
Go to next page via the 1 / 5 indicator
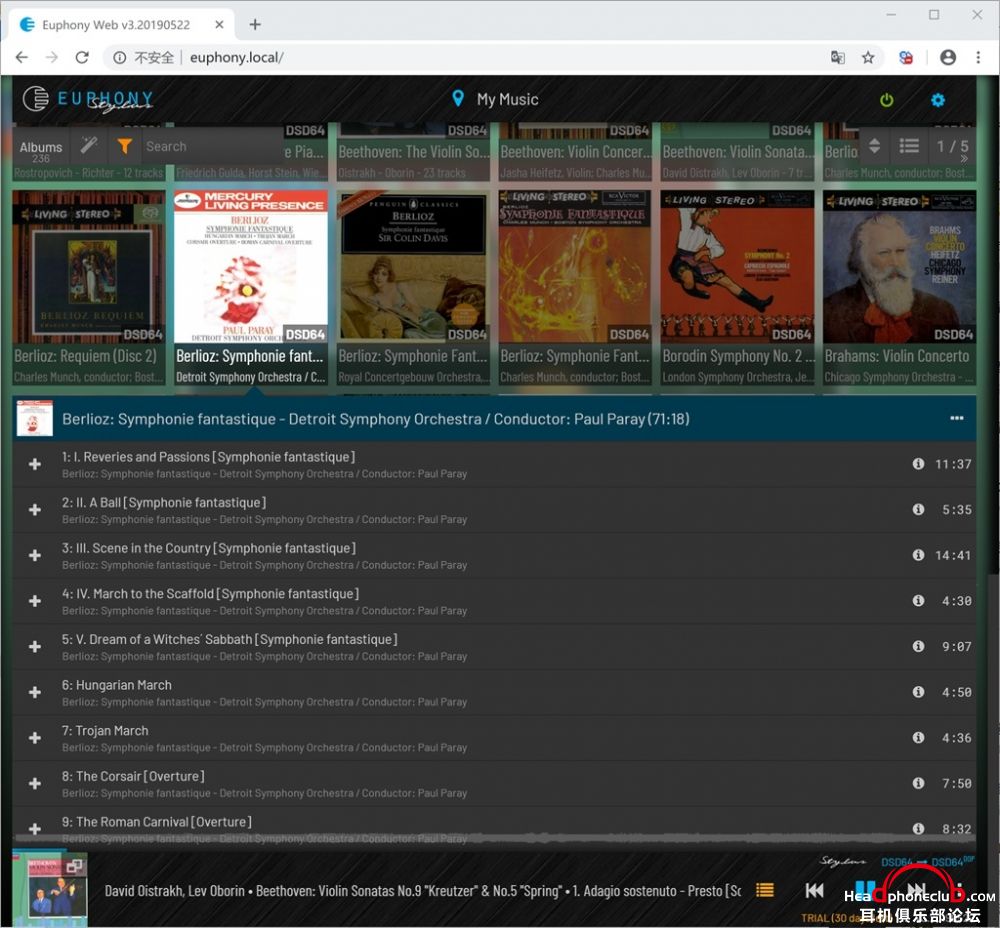point(952,149)
